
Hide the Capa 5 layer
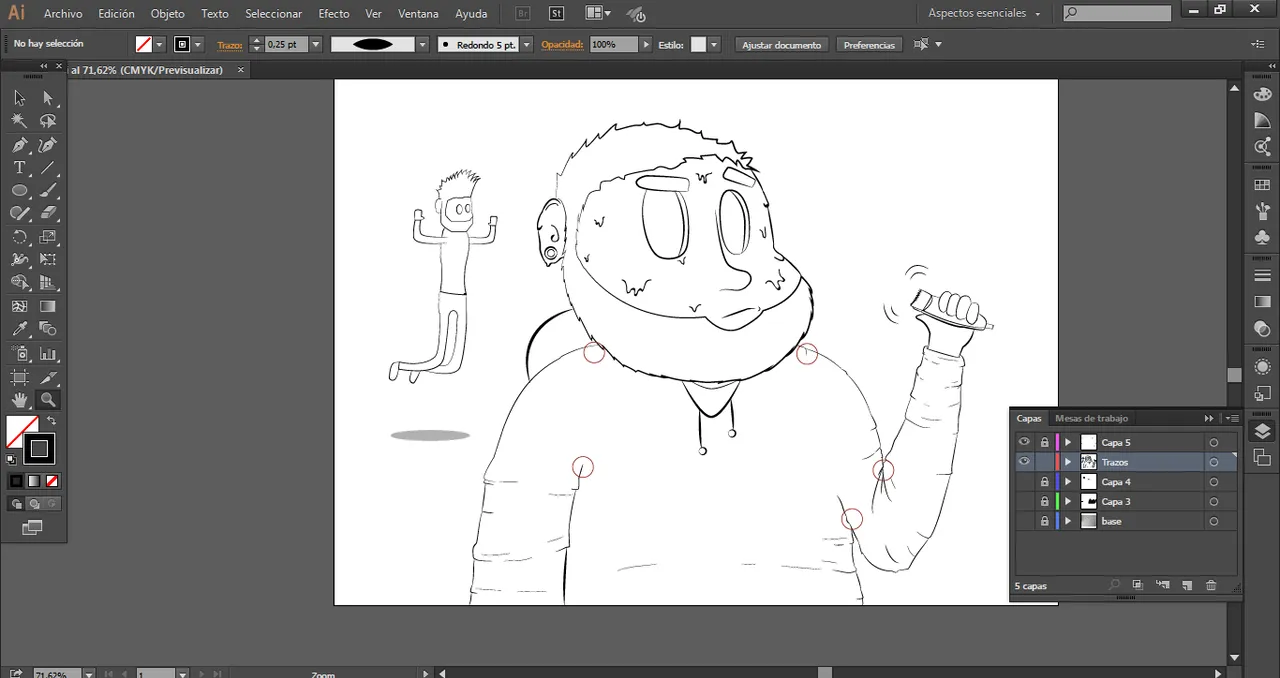tap(1024, 442)
